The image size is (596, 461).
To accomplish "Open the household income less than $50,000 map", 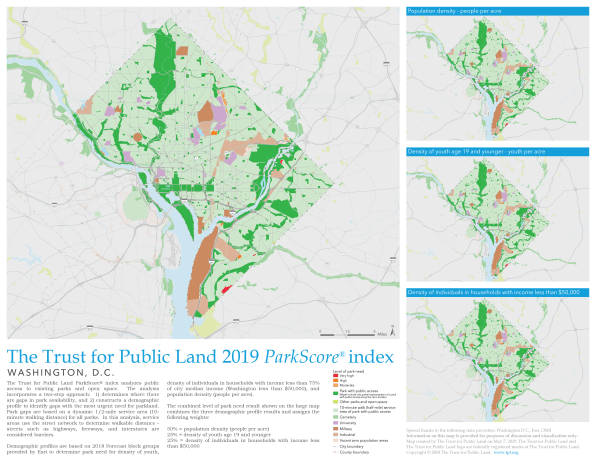I will coord(498,360).
